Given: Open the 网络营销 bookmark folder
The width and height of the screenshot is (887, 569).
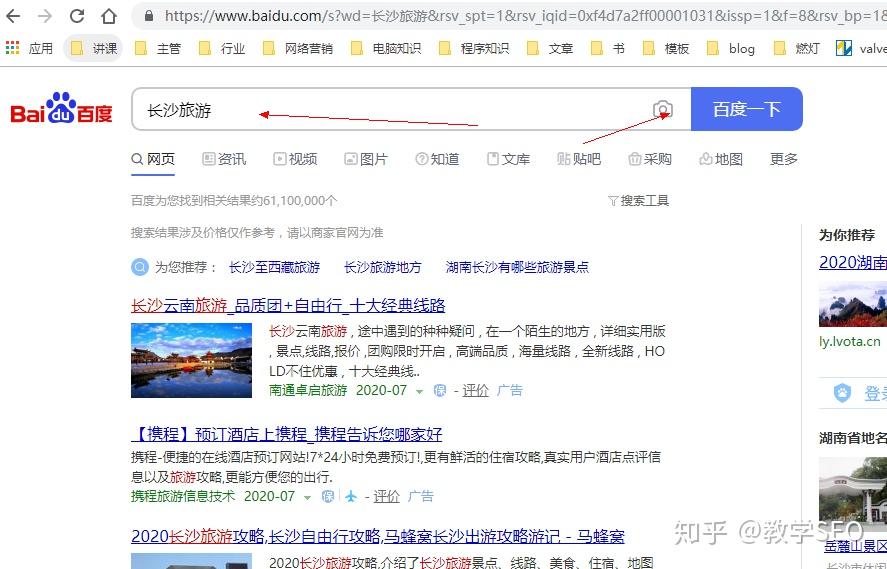Looking at the screenshot, I should 298,48.
